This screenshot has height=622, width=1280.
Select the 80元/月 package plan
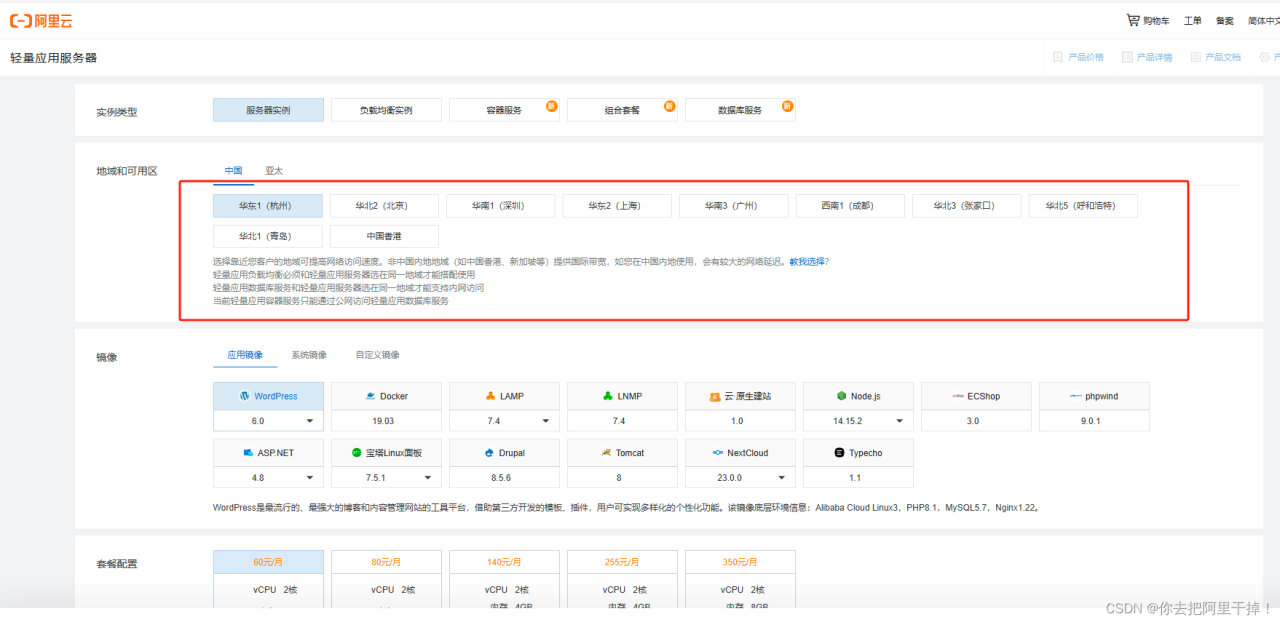386,562
